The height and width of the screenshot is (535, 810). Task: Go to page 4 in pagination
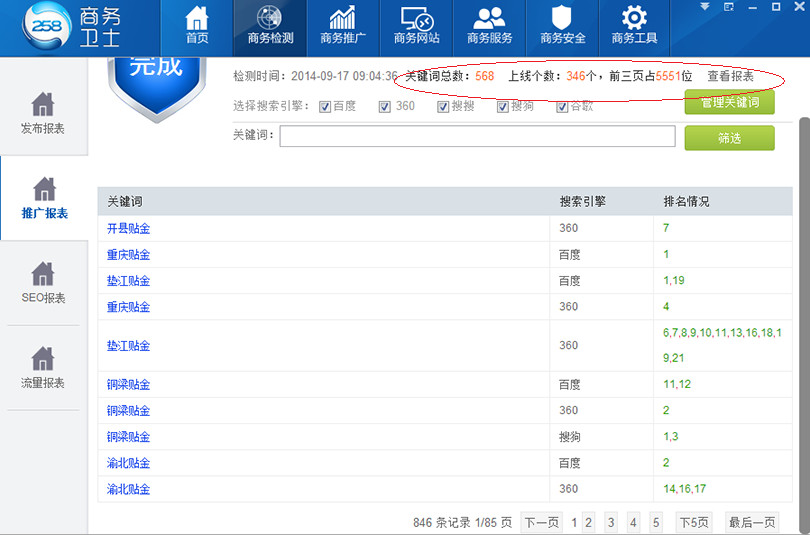pos(633,523)
